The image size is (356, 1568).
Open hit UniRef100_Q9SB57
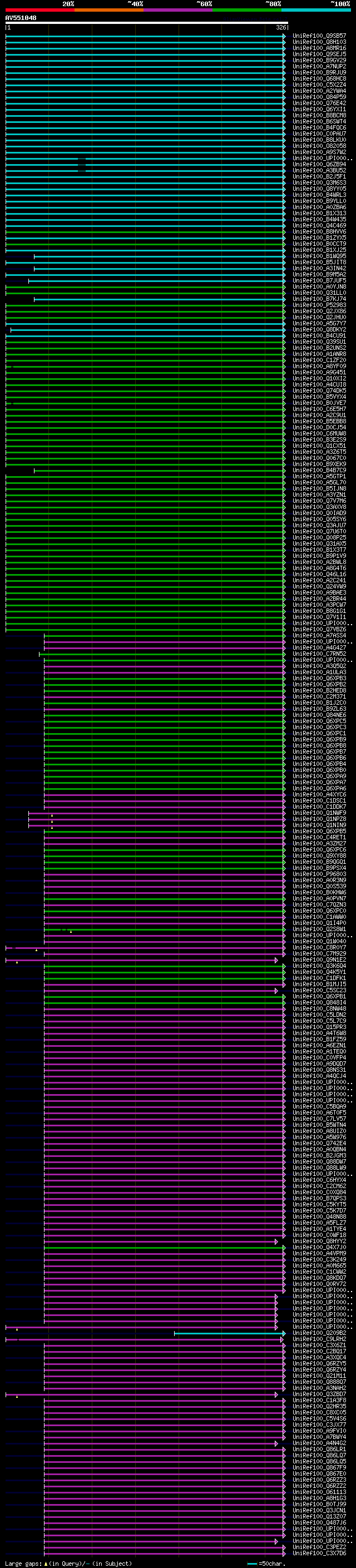319,36
